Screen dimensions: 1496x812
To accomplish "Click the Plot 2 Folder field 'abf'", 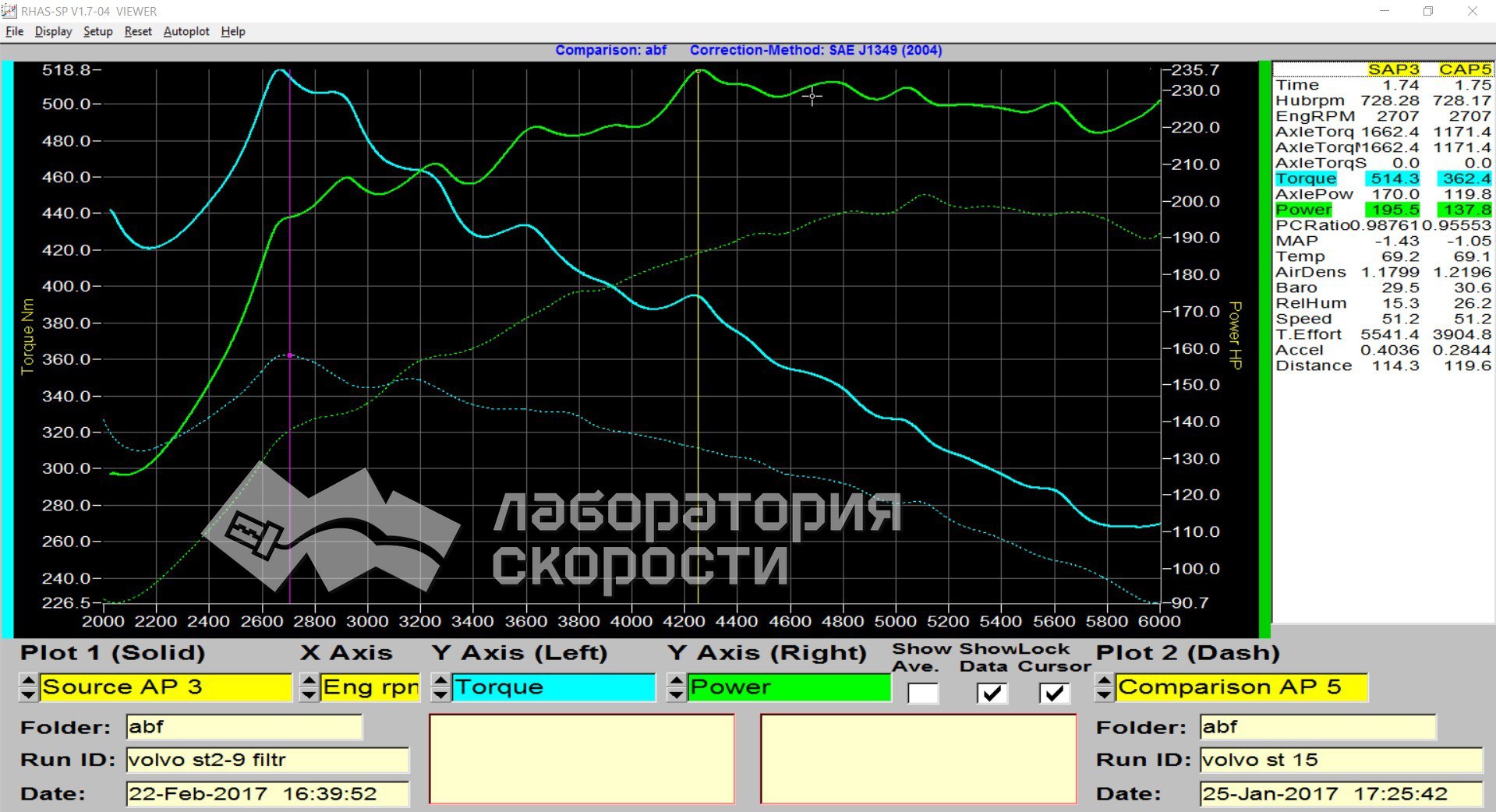I will [x=1318, y=727].
